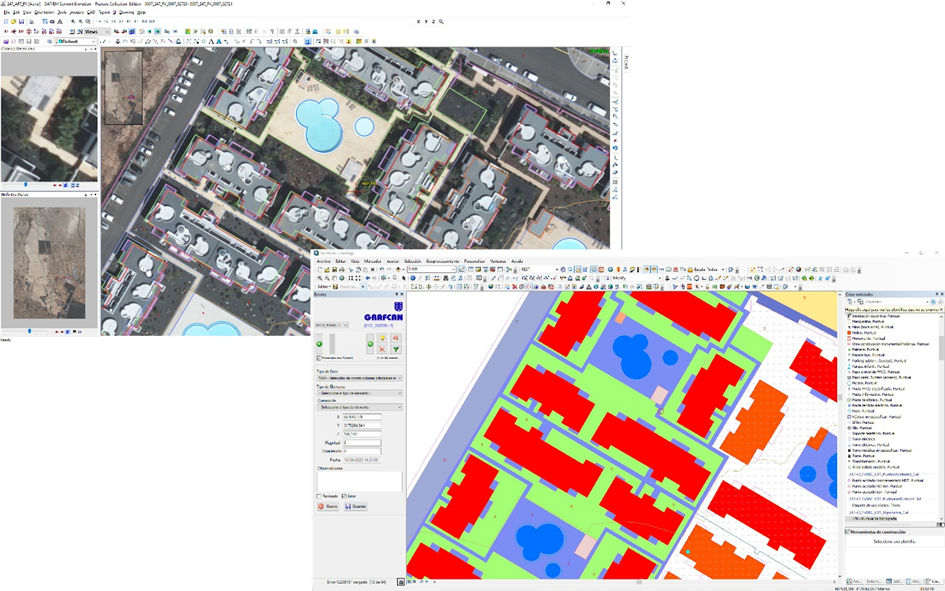
Task: Adjust slider under upper DAT/EM preview panel
Action: tap(25, 185)
